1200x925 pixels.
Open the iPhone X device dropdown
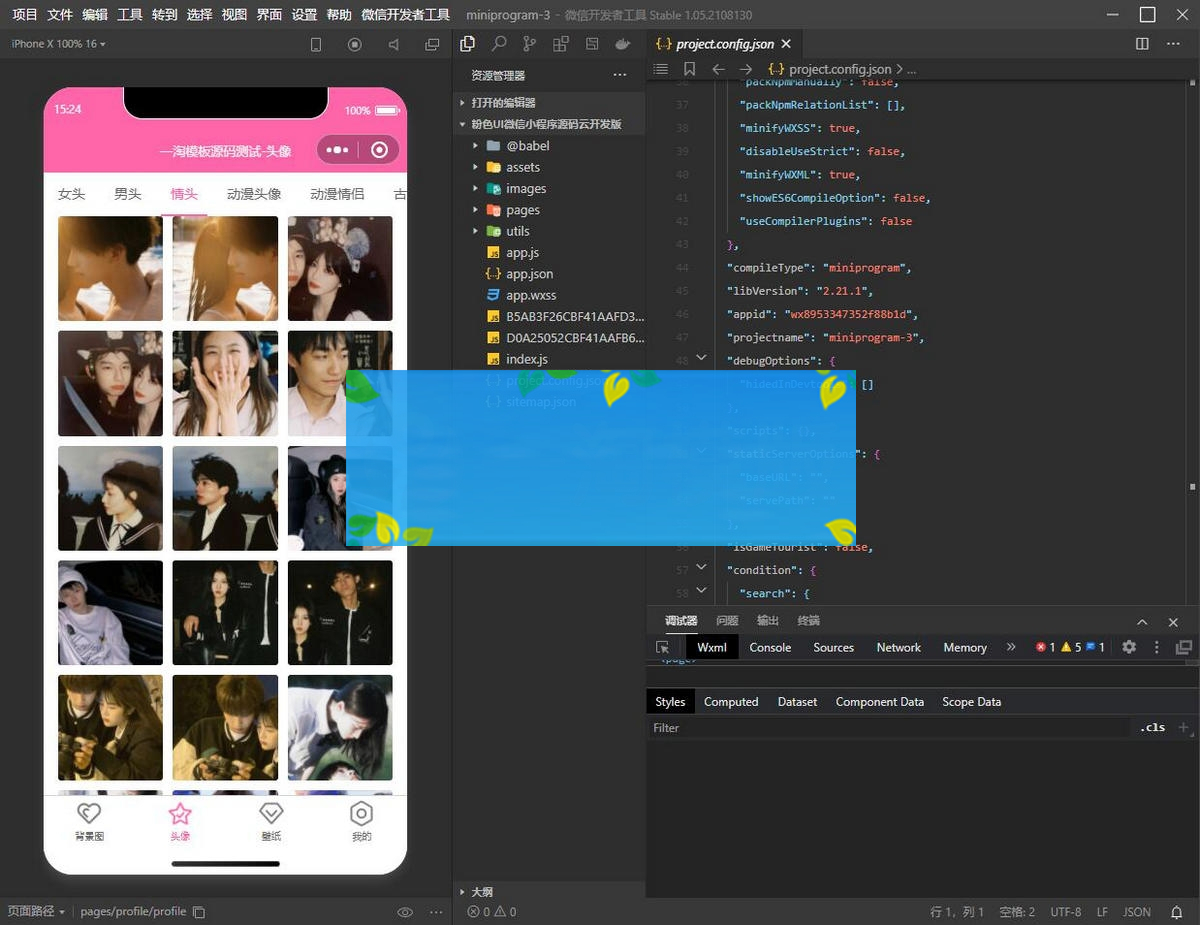pos(58,44)
